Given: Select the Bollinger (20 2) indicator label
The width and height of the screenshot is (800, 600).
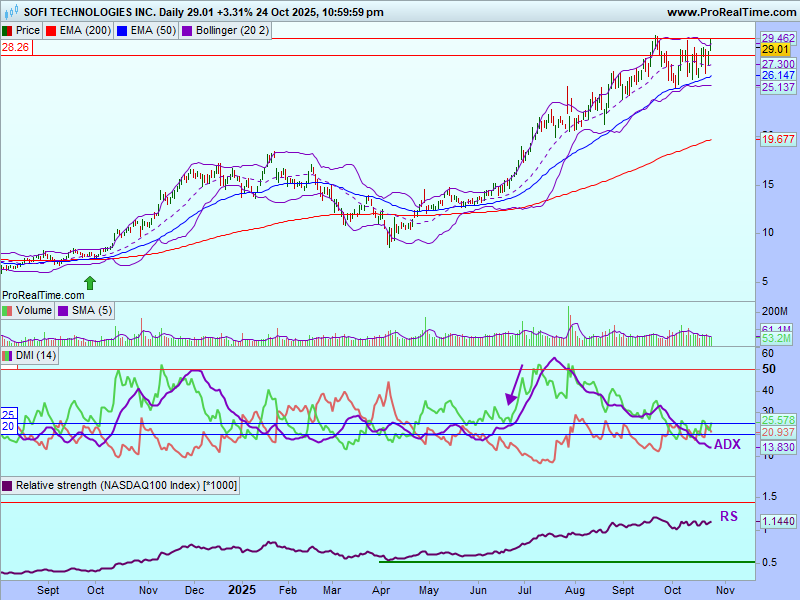Looking at the screenshot, I should 232,30.
